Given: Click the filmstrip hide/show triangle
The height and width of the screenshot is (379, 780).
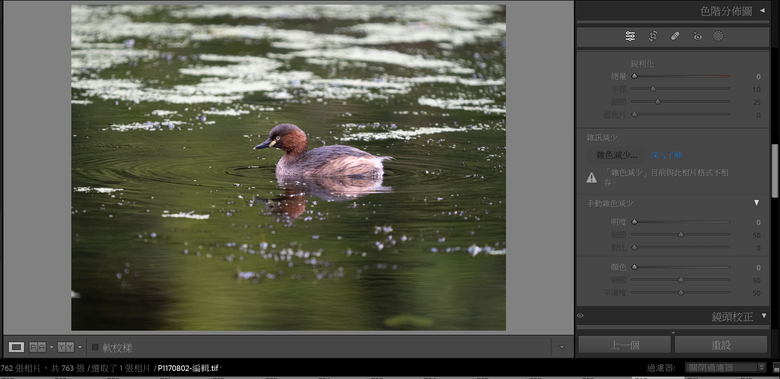Looking at the screenshot, I should 673,333.
